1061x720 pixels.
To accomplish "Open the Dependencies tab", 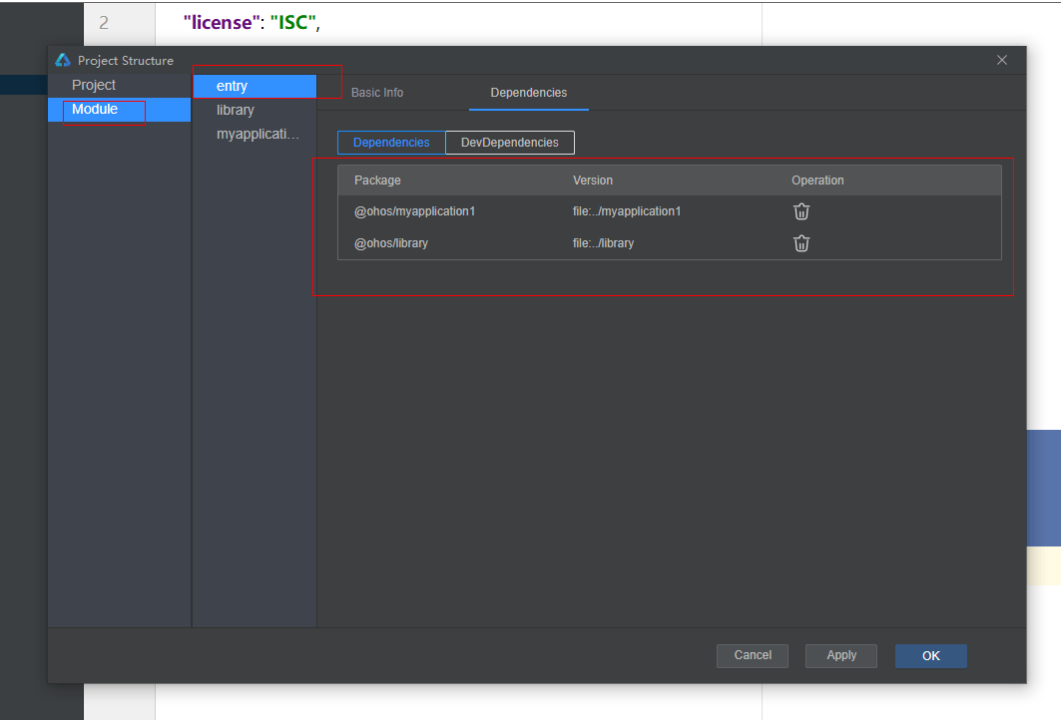I will [x=528, y=92].
